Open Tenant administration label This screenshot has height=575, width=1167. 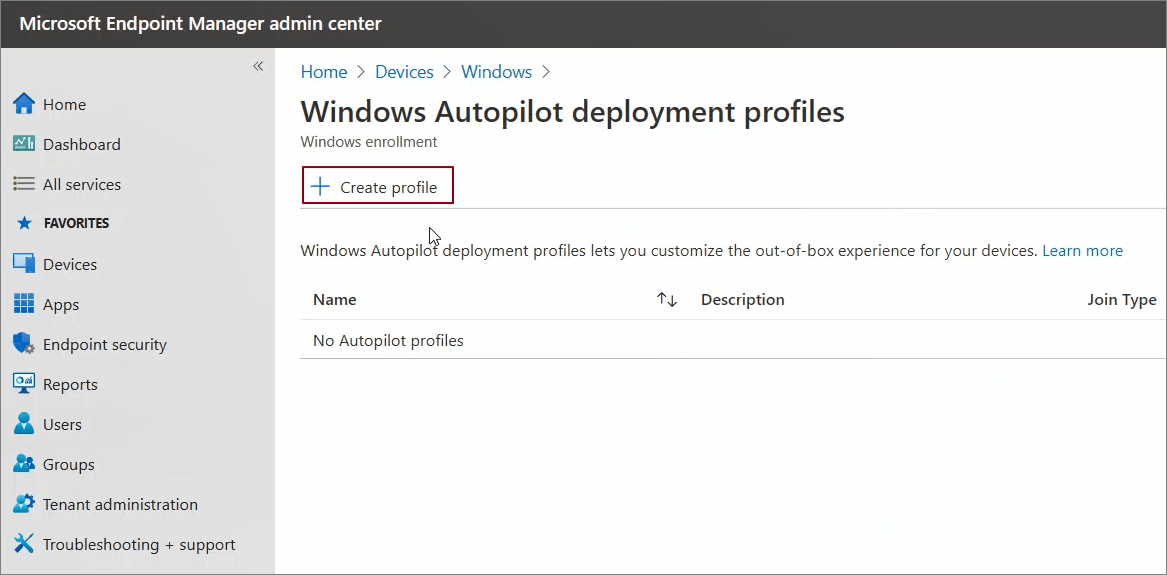click(121, 504)
